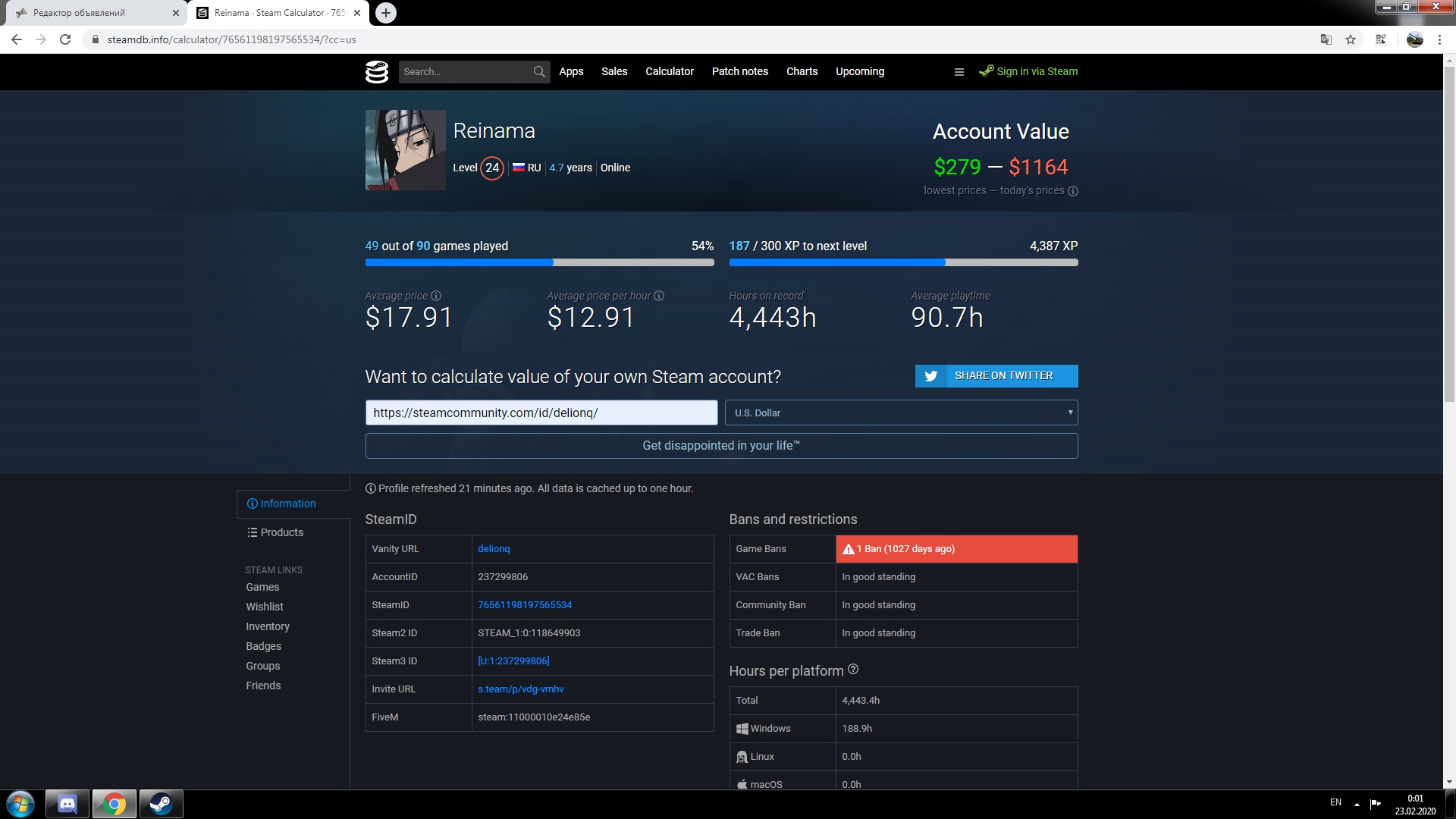The width and height of the screenshot is (1456, 819).
Task: Click the info icon beside Average price
Action: pyautogui.click(x=436, y=296)
